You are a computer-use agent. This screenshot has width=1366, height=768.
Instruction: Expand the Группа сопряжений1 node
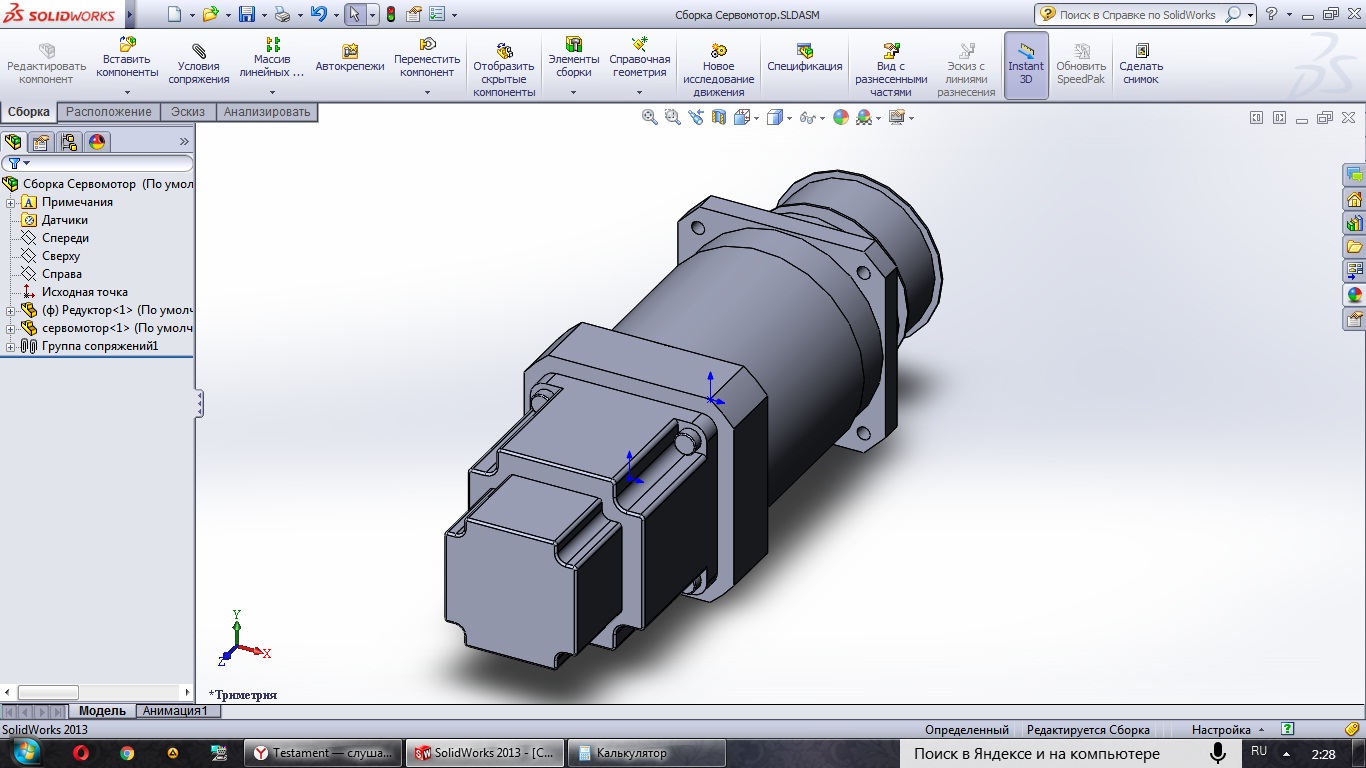tap(11, 346)
